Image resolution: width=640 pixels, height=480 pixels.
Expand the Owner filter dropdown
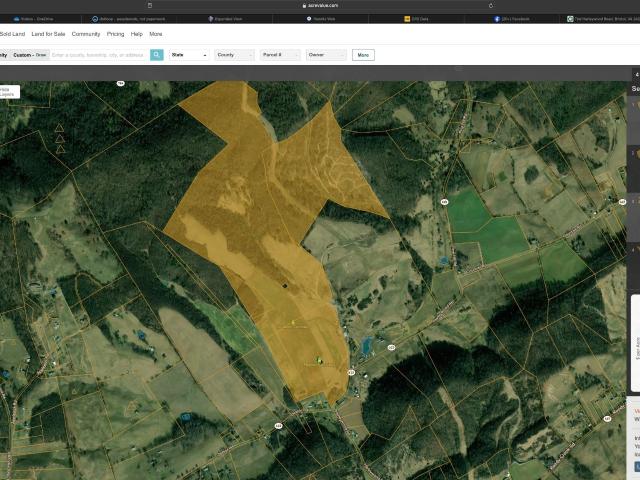click(326, 55)
